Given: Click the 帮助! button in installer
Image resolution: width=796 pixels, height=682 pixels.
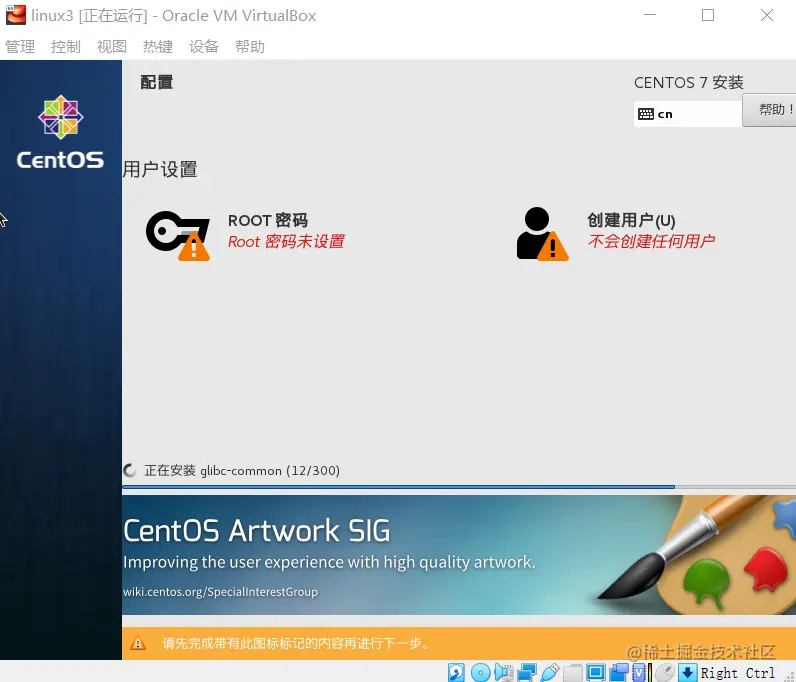Looking at the screenshot, I should [x=769, y=110].
